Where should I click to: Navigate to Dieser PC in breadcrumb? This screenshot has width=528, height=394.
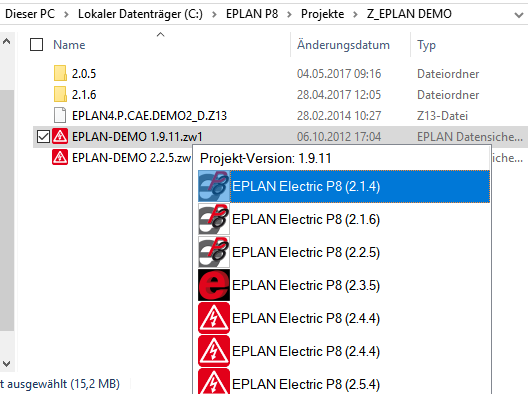click(x=30, y=14)
